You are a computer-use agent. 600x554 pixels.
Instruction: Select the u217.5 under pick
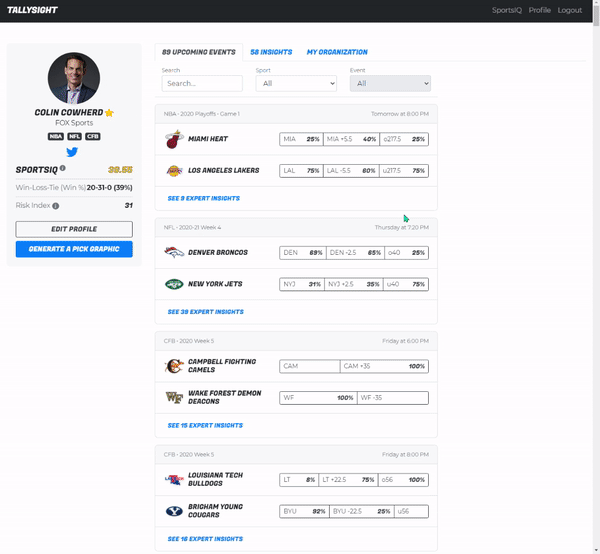pos(404,171)
